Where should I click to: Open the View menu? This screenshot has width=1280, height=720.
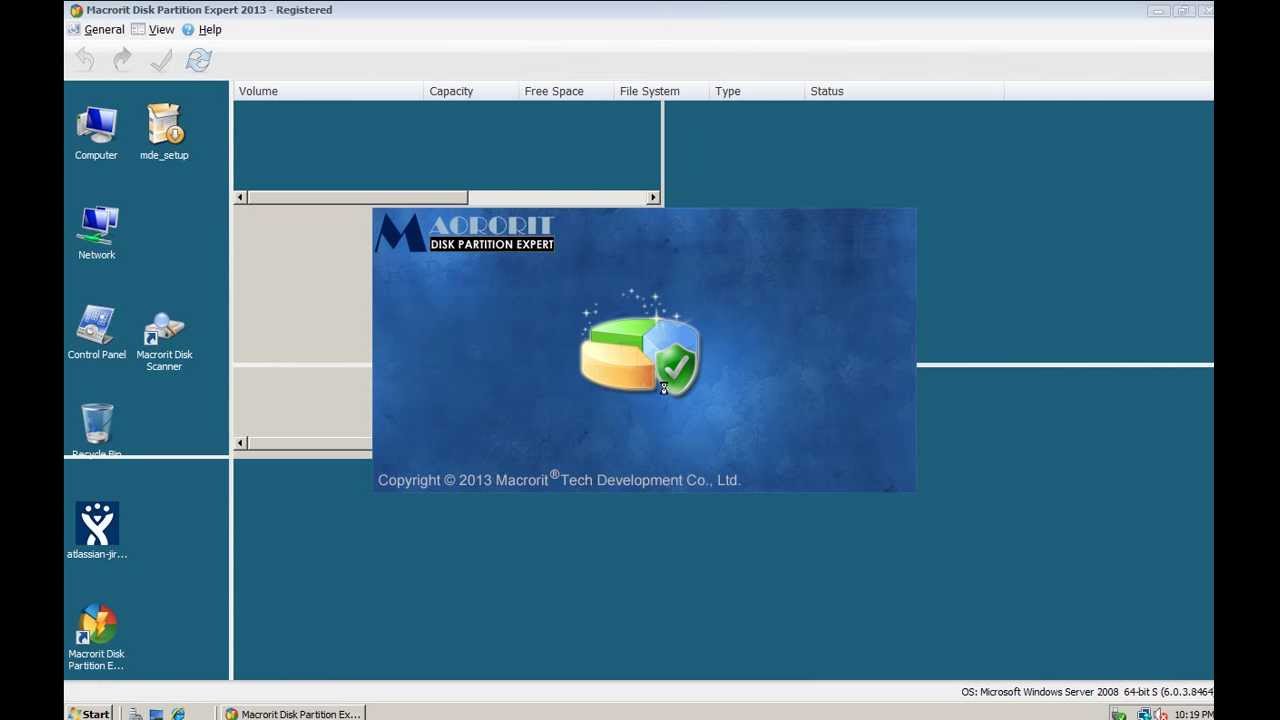pyautogui.click(x=153, y=30)
